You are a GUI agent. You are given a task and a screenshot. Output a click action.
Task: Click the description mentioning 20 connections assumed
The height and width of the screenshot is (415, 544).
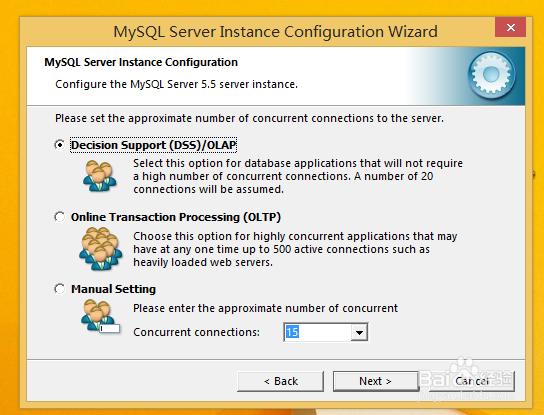[x=298, y=176]
